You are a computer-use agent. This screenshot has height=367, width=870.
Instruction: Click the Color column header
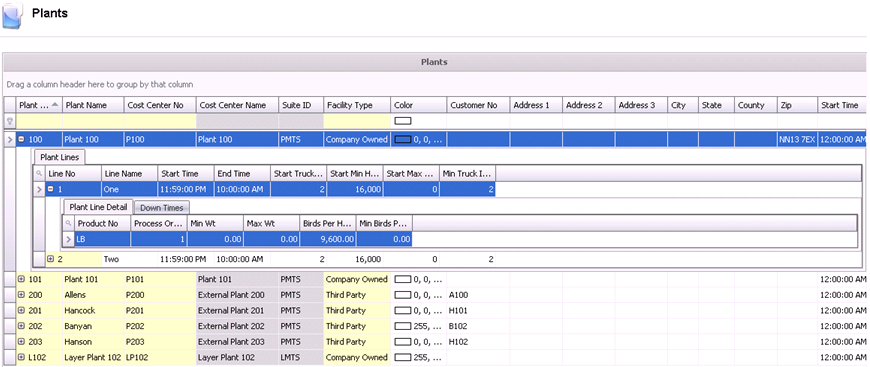418,105
